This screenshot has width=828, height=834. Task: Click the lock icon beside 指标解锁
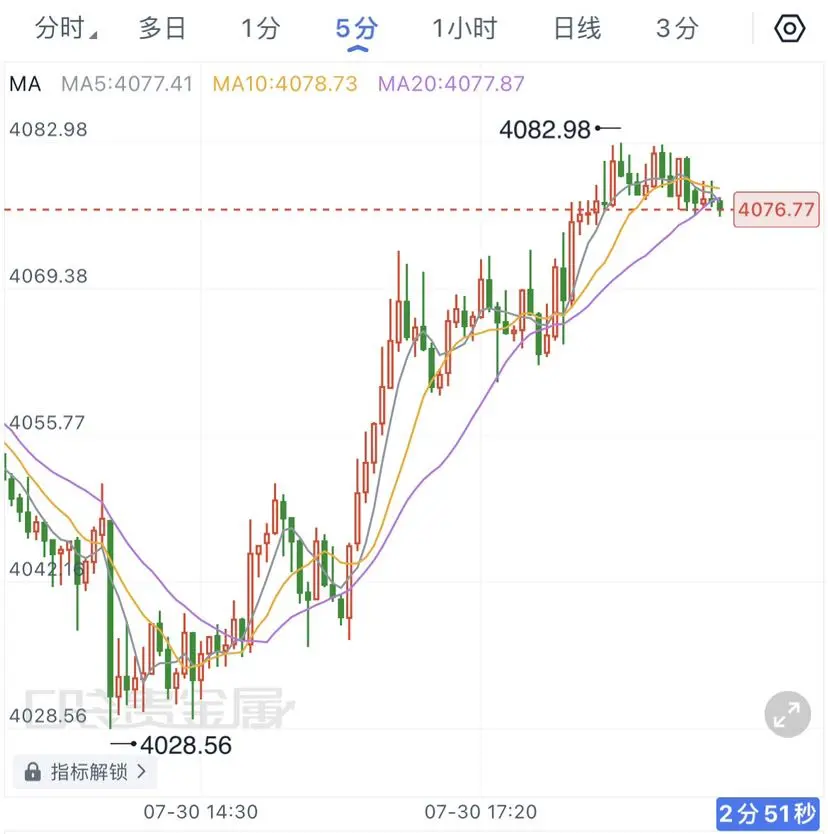[x=32, y=772]
